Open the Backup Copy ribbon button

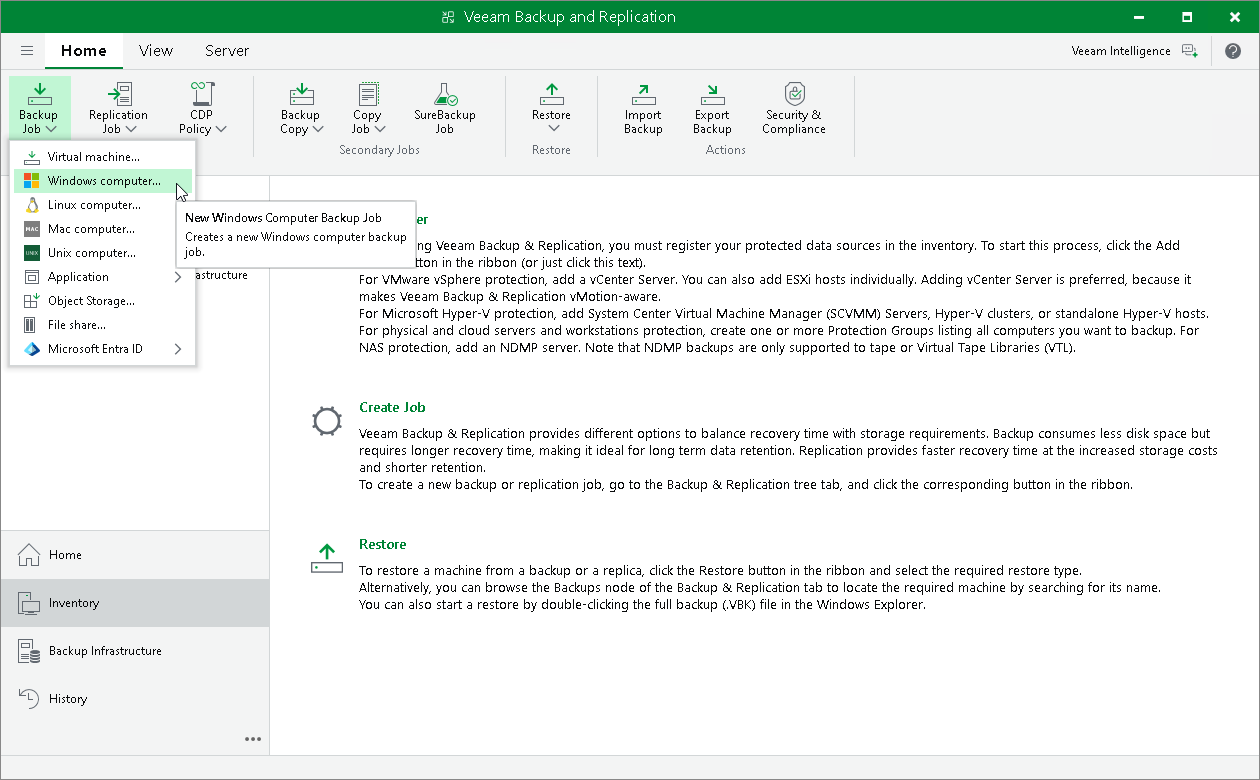coord(301,108)
